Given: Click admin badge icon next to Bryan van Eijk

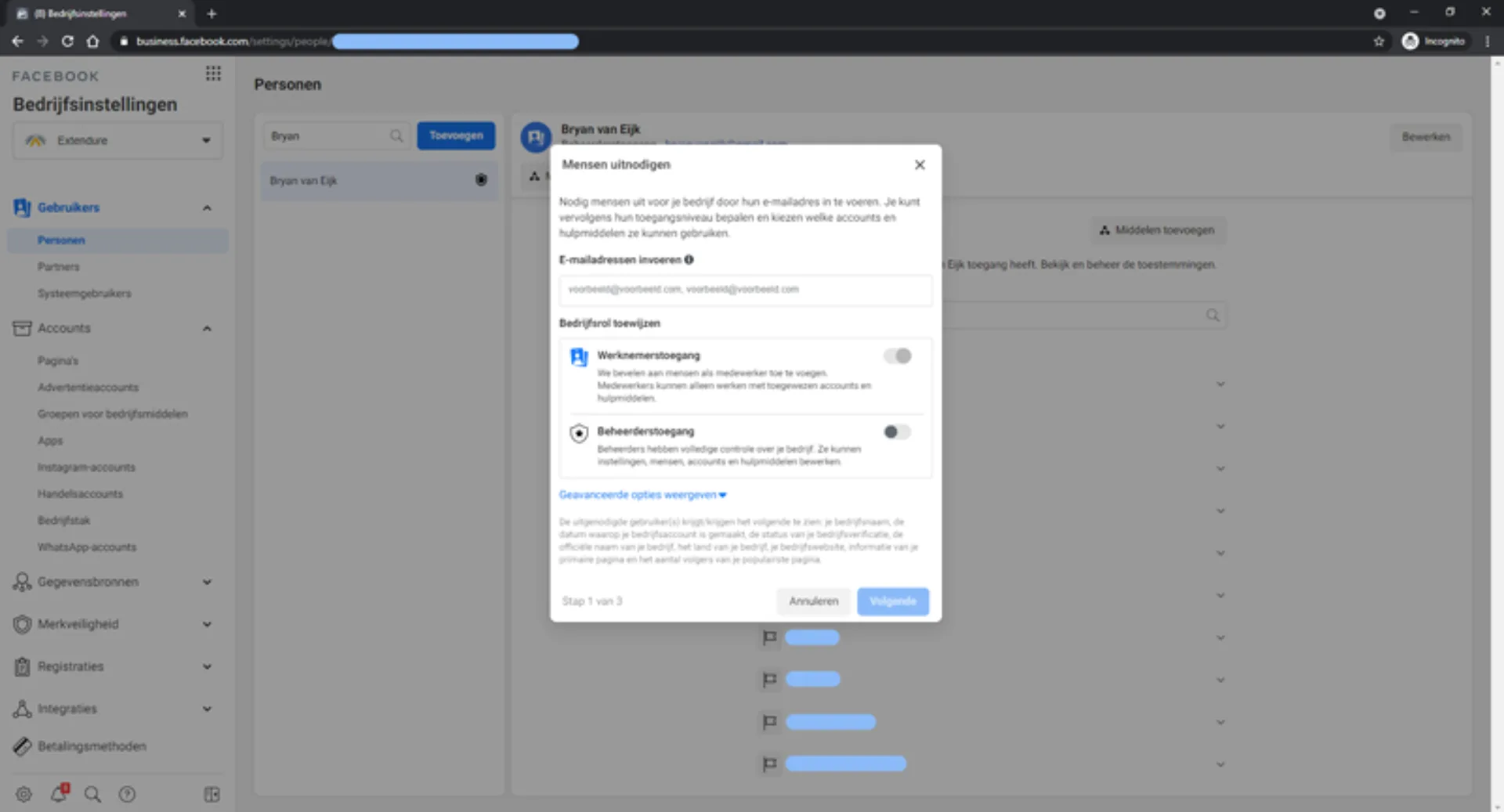Looking at the screenshot, I should click(x=481, y=180).
